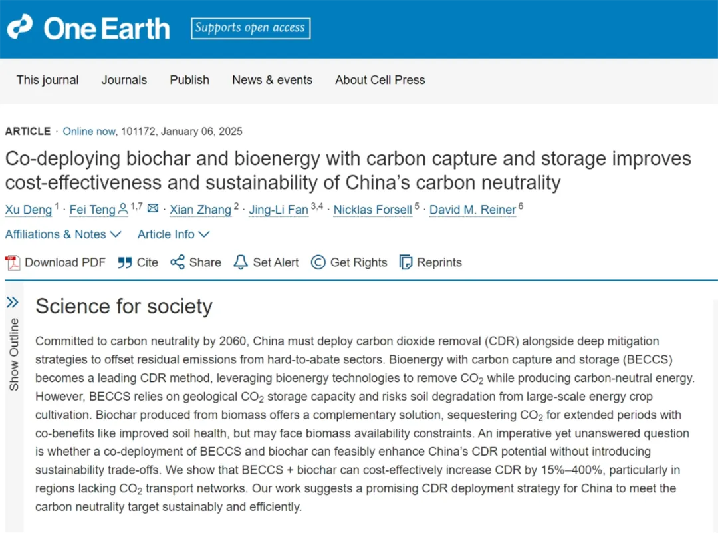720x534 pixels.
Task: Click the copyright Get Rights icon
Action: (x=318, y=262)
